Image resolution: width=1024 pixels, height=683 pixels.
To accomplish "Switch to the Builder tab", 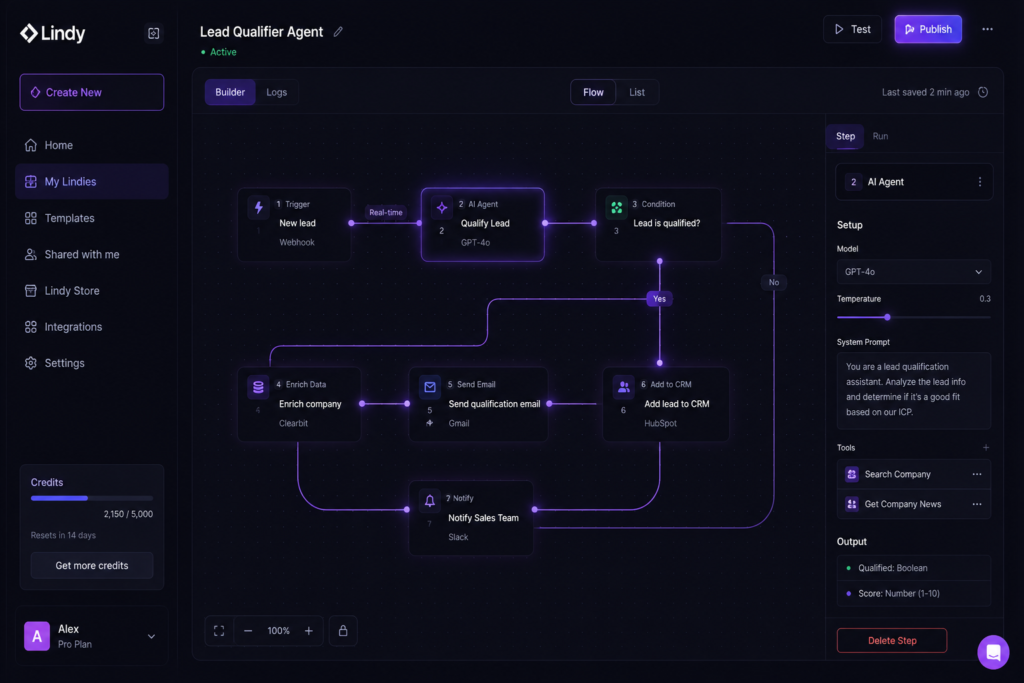I will pos(230,92).
